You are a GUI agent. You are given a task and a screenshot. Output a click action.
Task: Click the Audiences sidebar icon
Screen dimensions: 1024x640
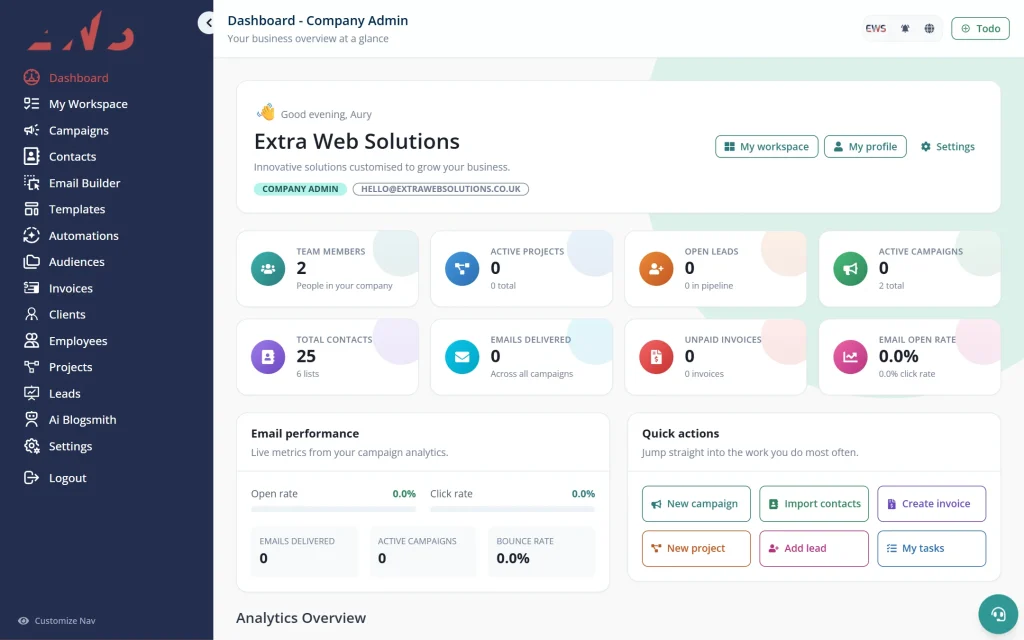[x=31, y=262]
